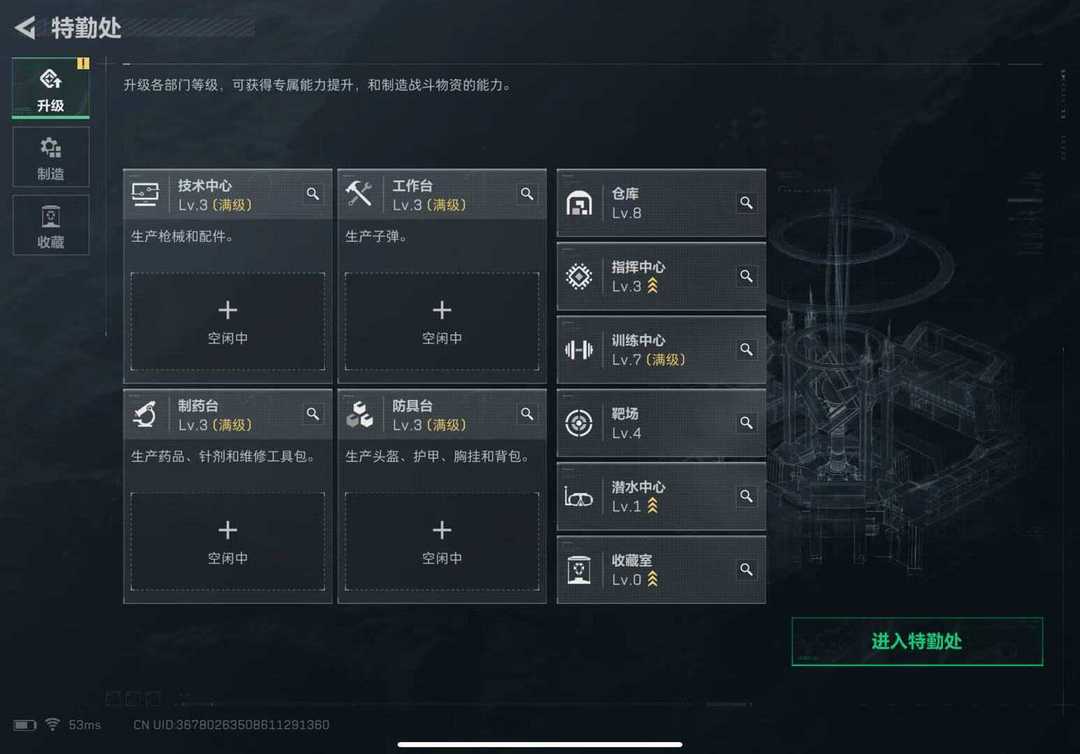This screenshot has height=754, width=1080.
Task: Open magnifier details for 技术中心
Action: [313, 194]
